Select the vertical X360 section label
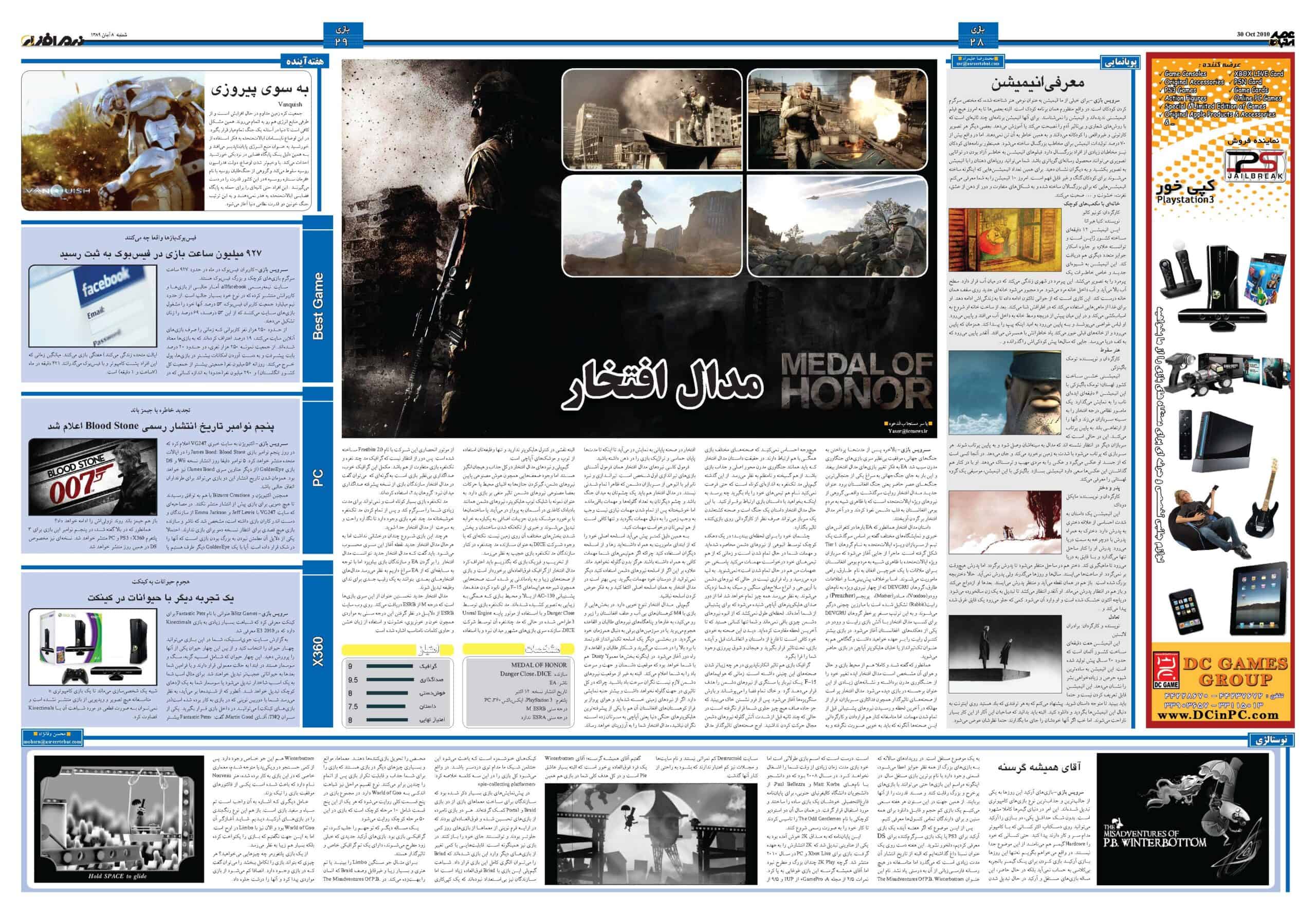This screenshot has height=913, width=1316. point(318,651)
